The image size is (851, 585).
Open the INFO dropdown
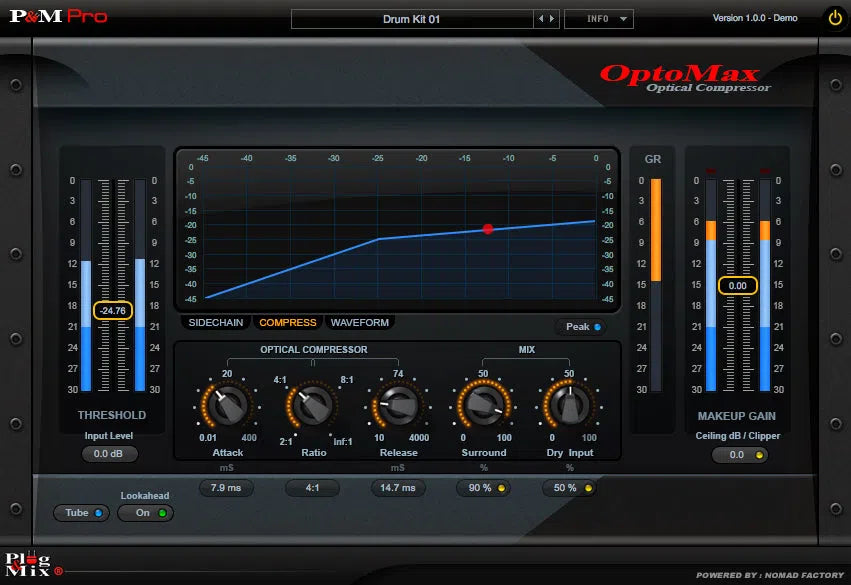click(598, 17)
